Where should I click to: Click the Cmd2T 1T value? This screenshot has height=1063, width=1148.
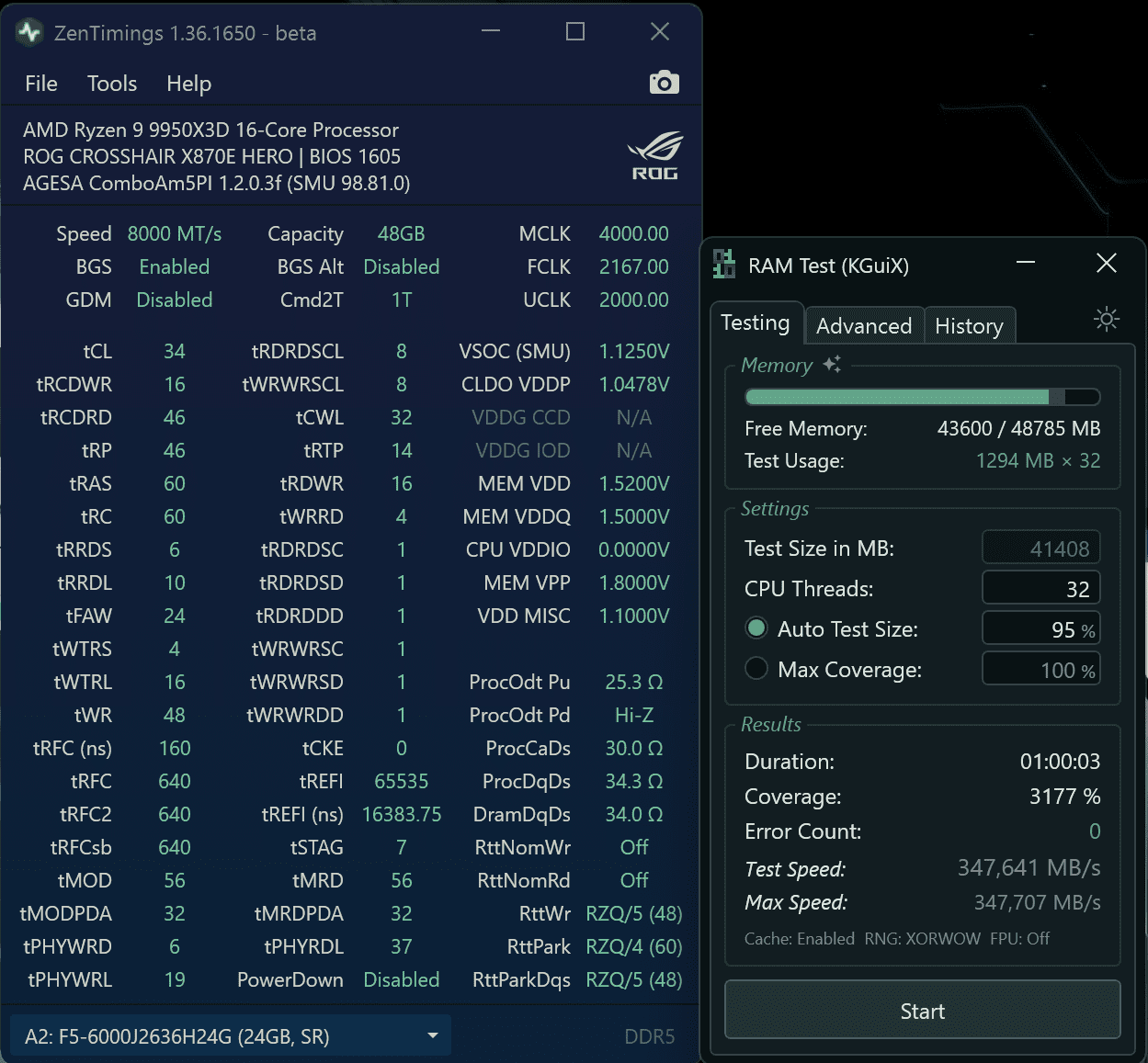click(402, 300)
